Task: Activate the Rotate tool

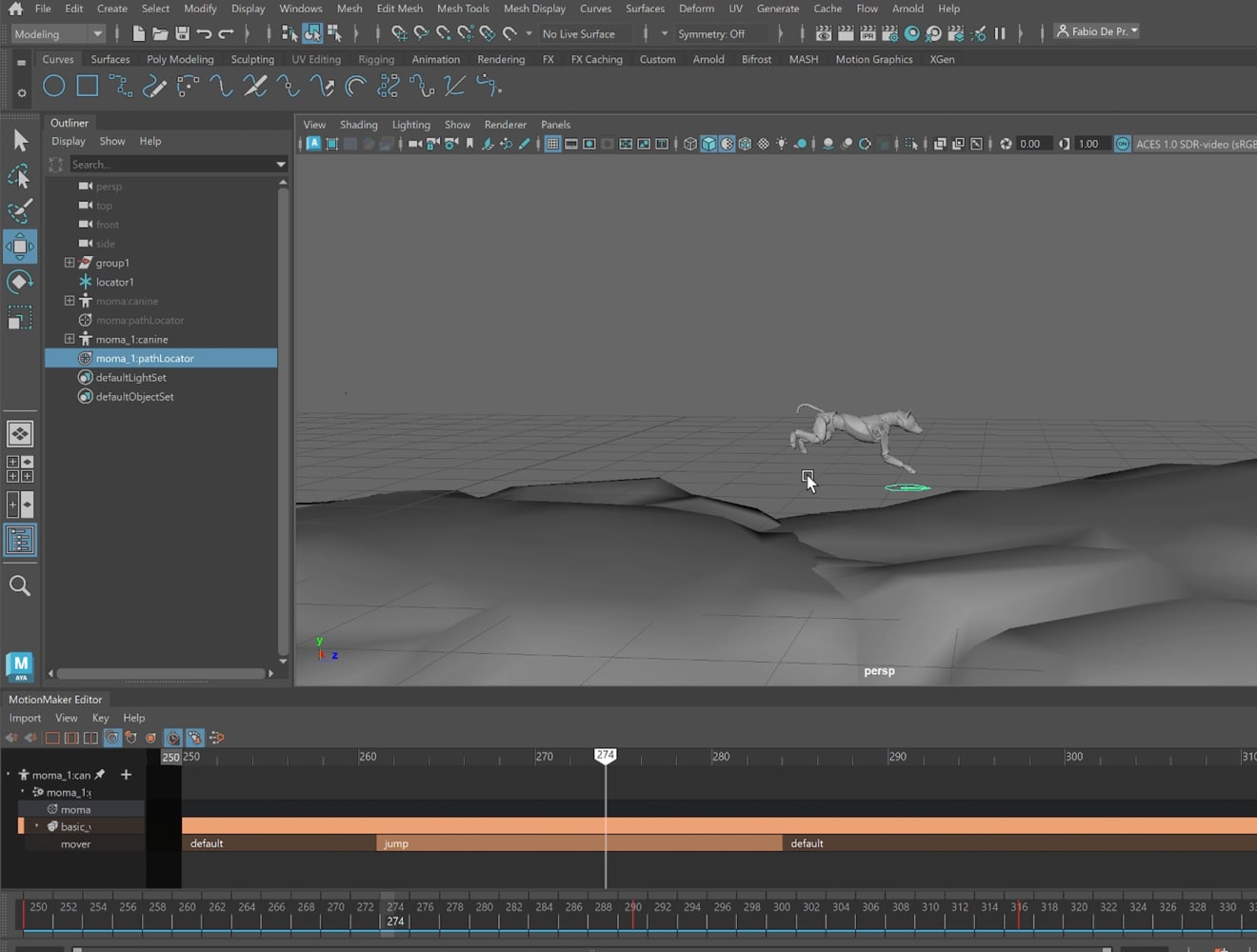Action: point(20,281)
